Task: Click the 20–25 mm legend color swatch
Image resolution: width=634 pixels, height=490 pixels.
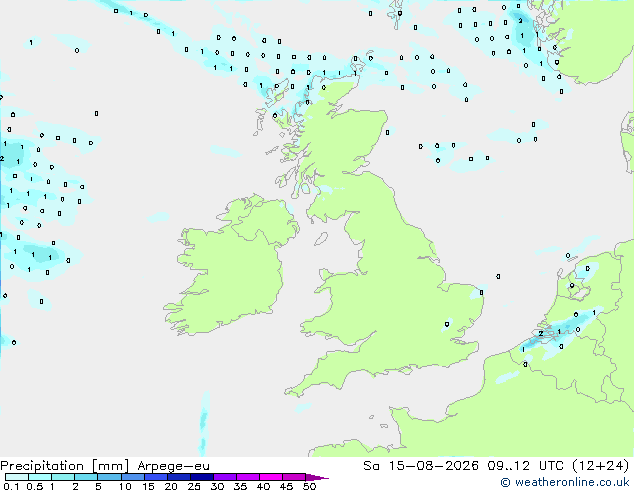Action: coord(178,477)
